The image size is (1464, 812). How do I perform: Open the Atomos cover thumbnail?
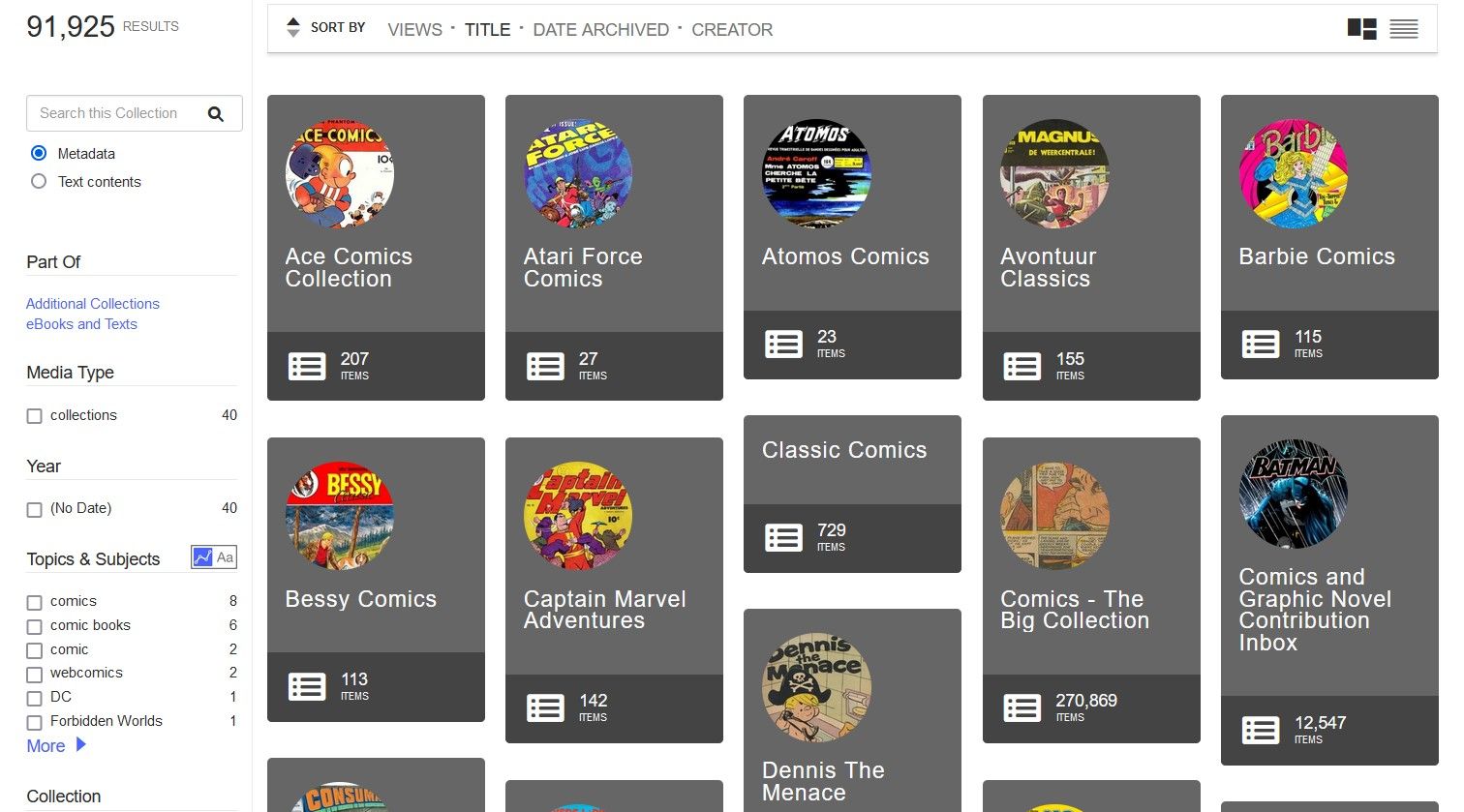pos(816,174)
